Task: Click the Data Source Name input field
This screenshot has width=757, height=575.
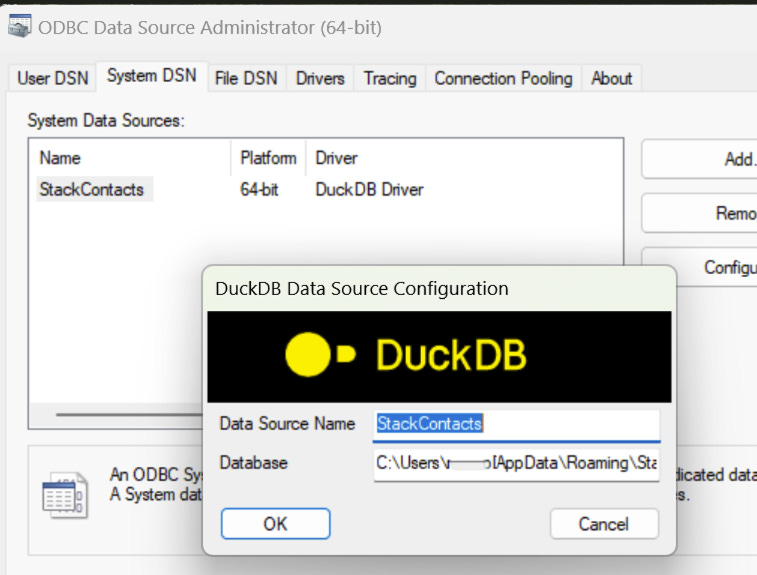Action: click(516, 424)
